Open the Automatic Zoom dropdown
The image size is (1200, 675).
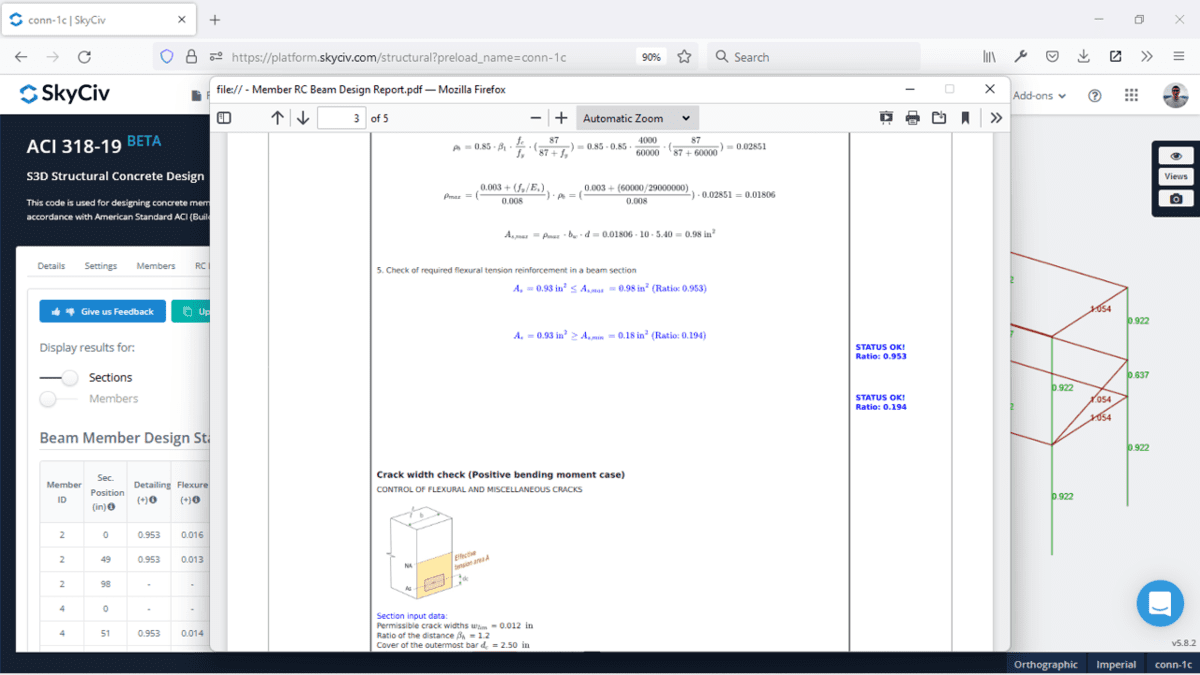(x=637, y=117)
